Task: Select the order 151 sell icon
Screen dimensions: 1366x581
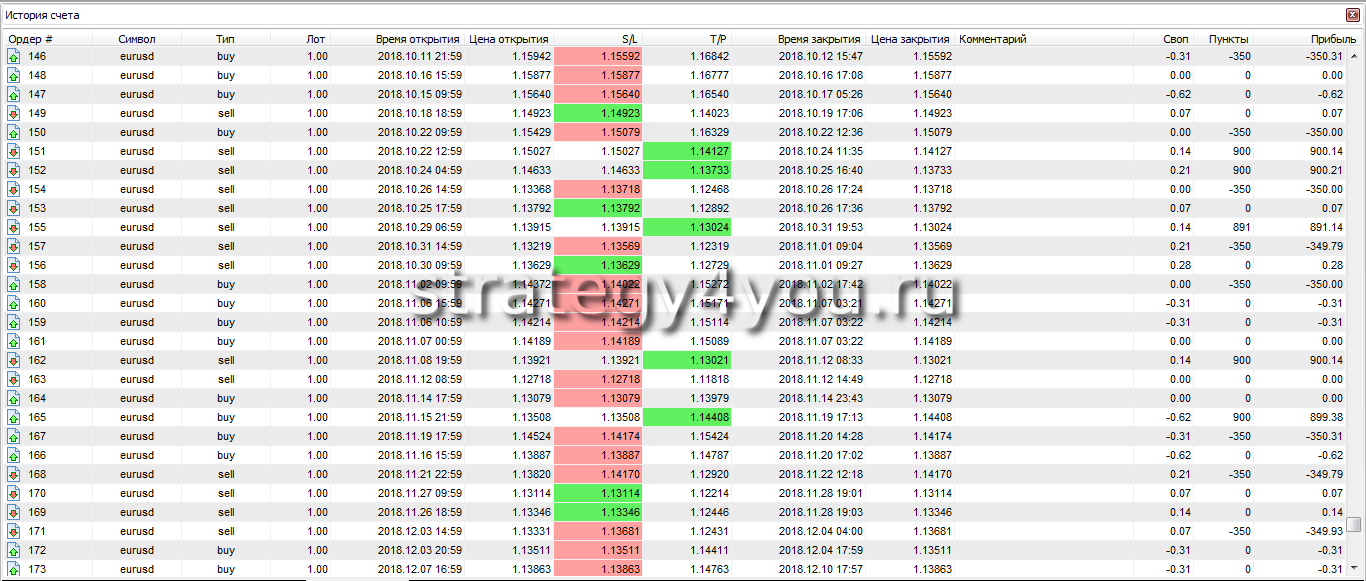Action: coord(14,151)
